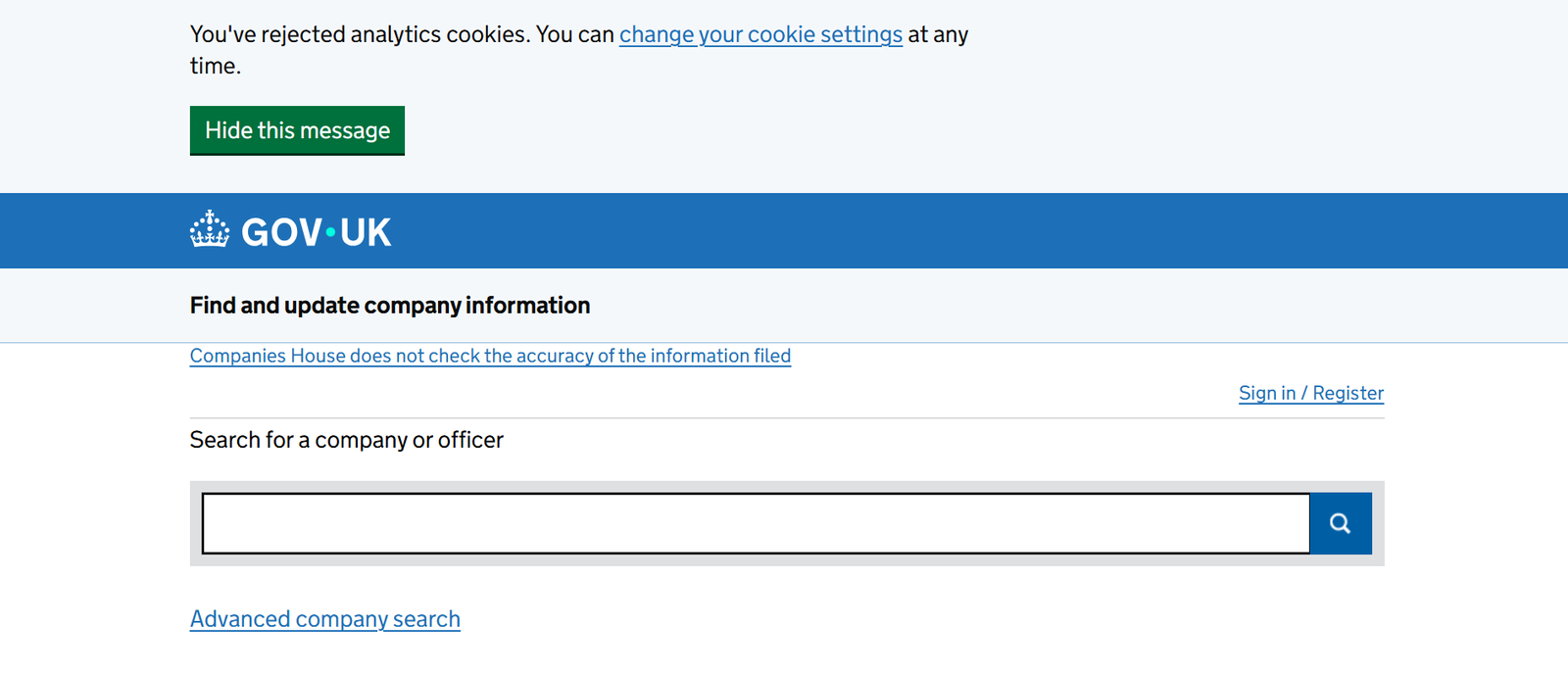The image size is (1568, 673).
Task: Click the GOV.UK wordmark text
Action: pos(316,232)
